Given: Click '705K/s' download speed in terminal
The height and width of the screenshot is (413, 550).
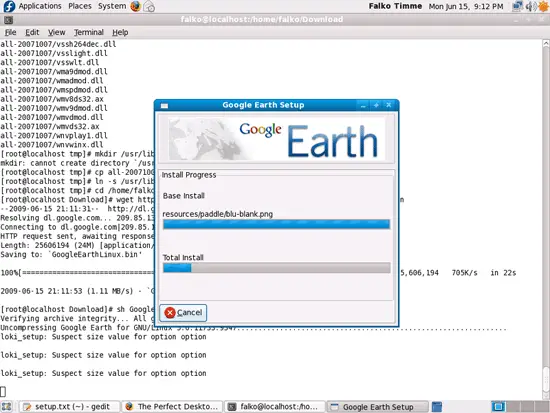Looking at the screenshot, I should [464, 273].
